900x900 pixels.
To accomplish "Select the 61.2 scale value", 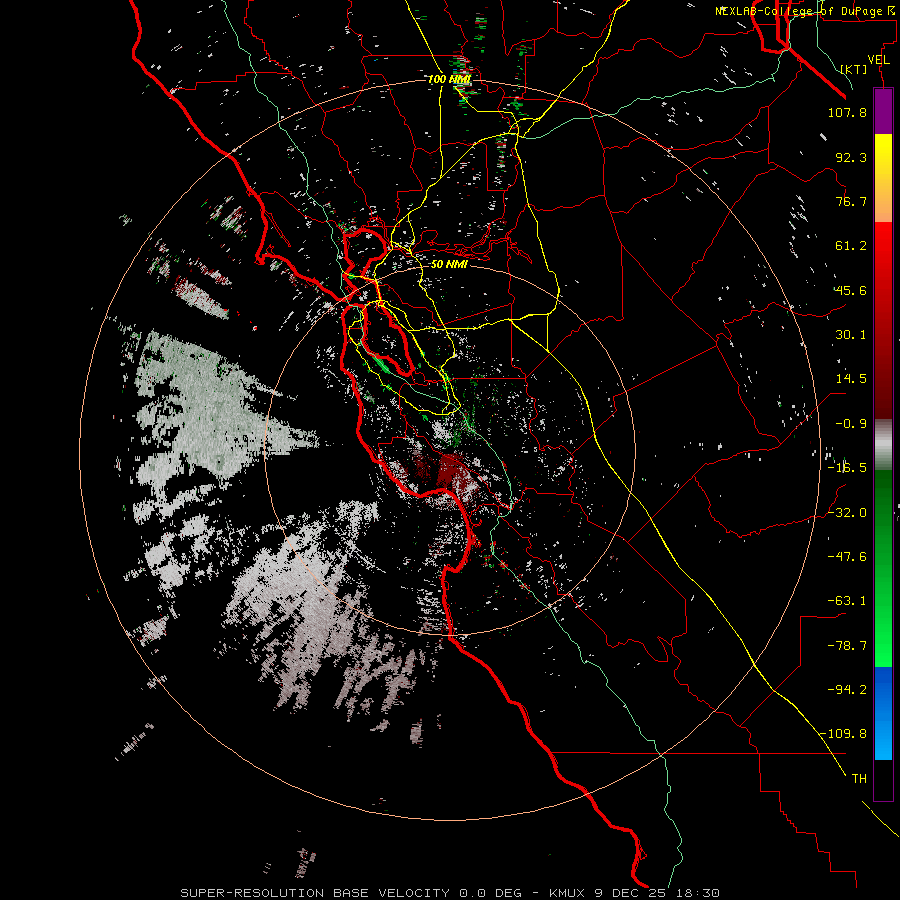I will [x=851, y=246].
